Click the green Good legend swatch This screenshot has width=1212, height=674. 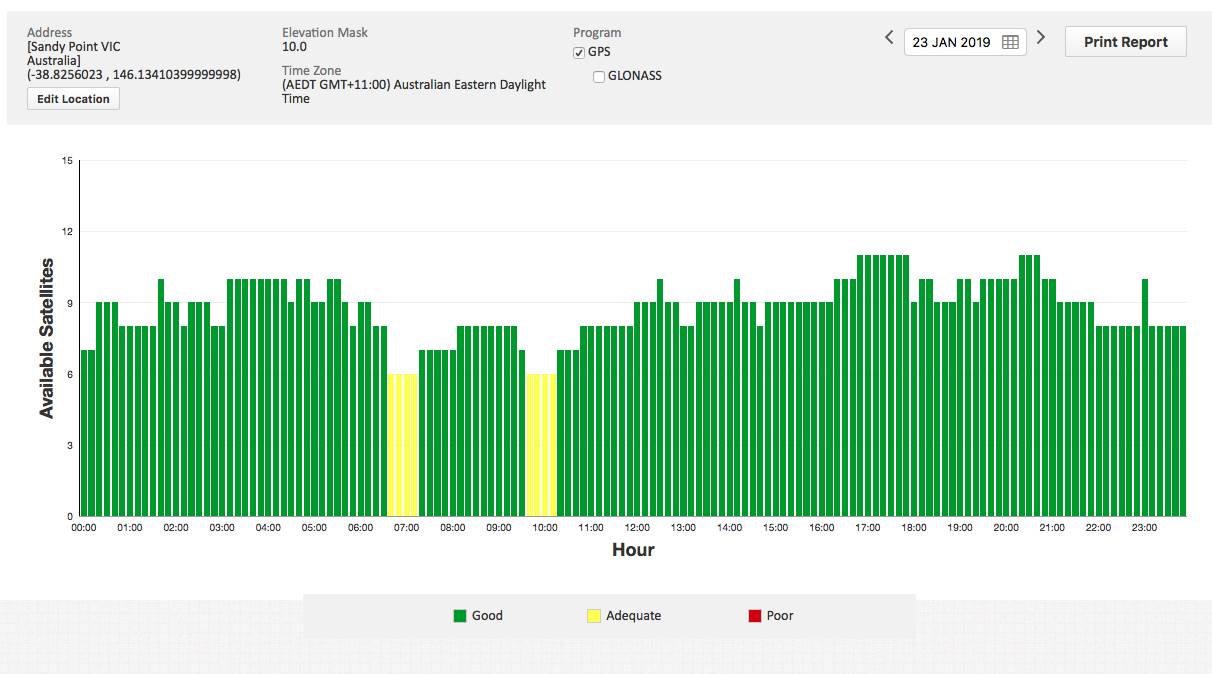pos(460,616)
